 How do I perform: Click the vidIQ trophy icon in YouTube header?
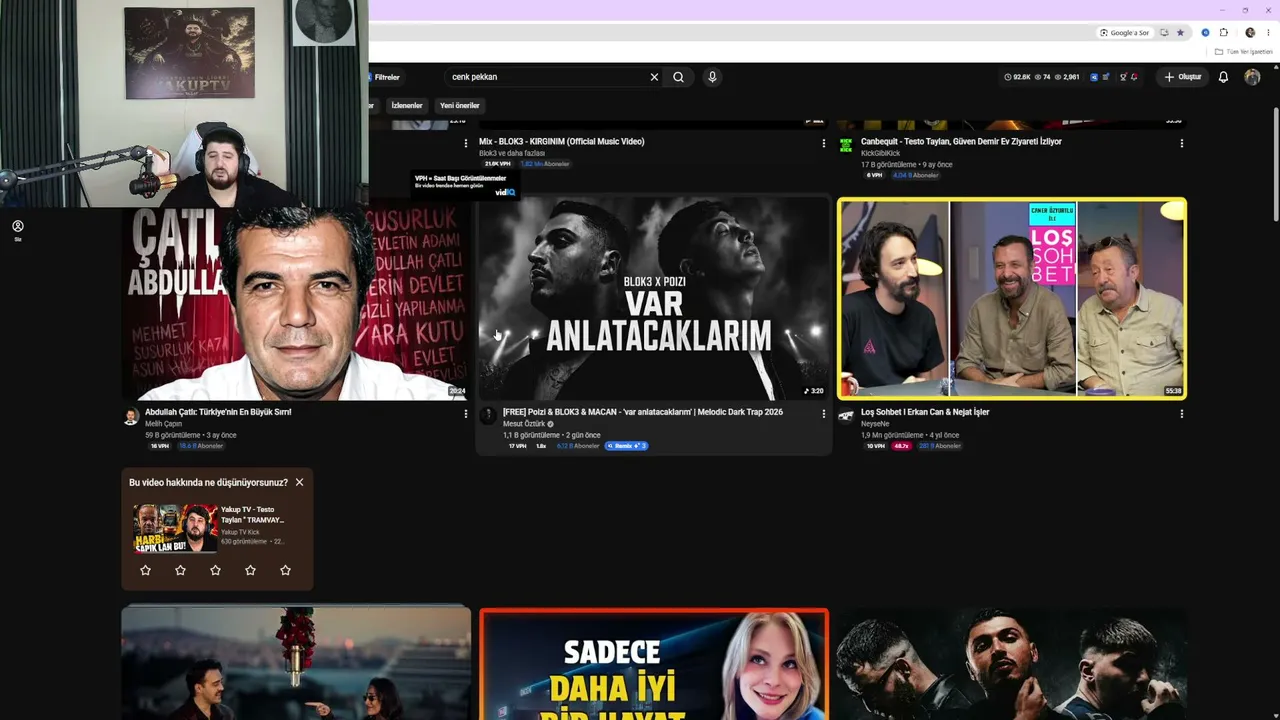pyautogui.click(x=1123, y=77)
